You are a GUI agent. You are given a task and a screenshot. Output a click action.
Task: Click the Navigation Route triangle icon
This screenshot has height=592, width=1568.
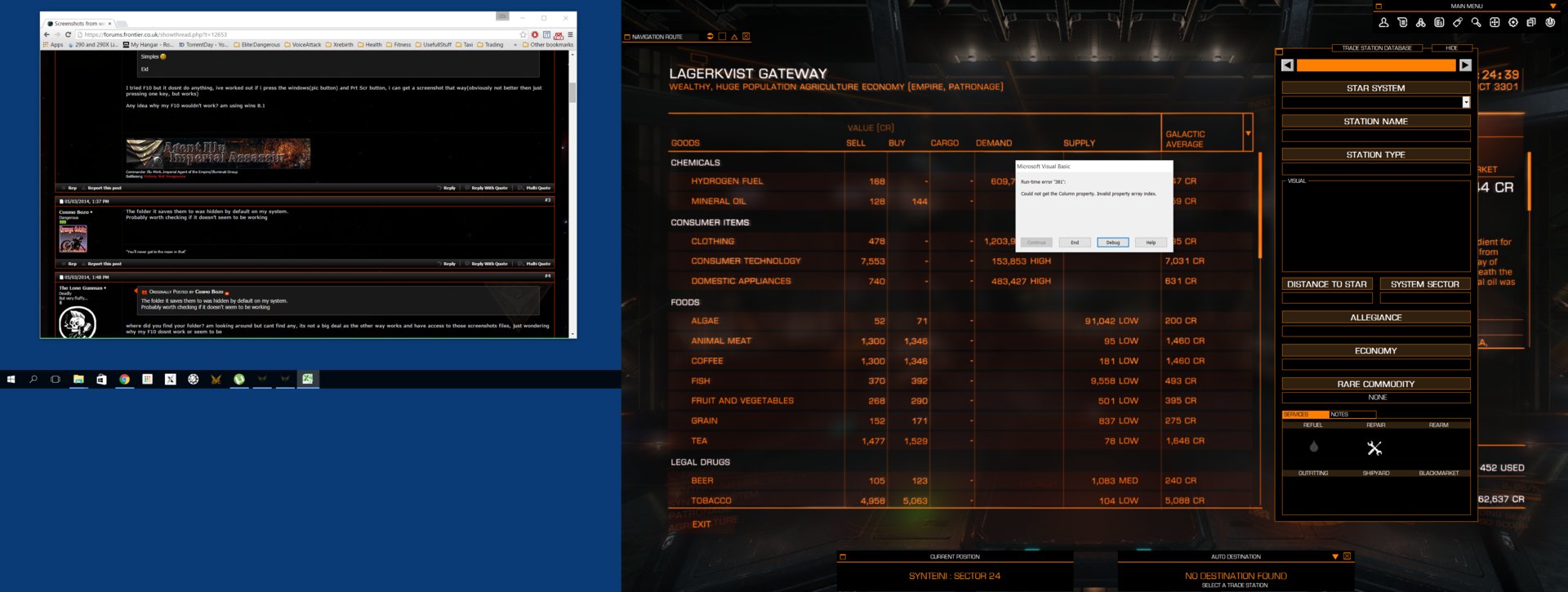tap(734, 37)
